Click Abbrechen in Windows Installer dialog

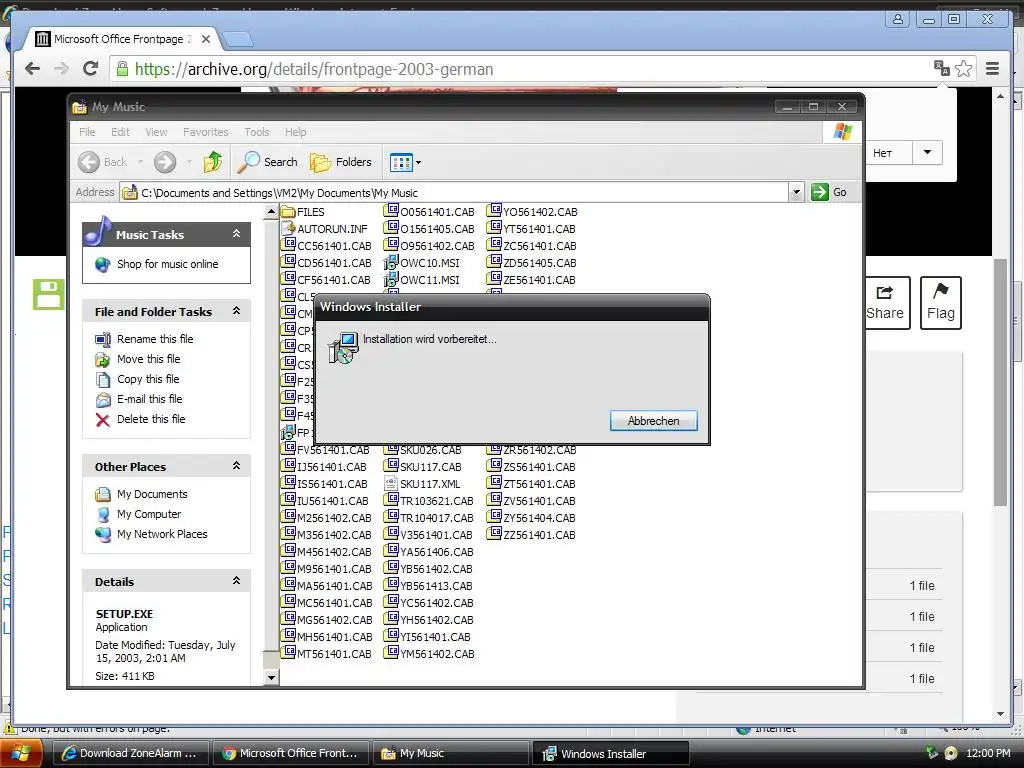tap(653, 421)
